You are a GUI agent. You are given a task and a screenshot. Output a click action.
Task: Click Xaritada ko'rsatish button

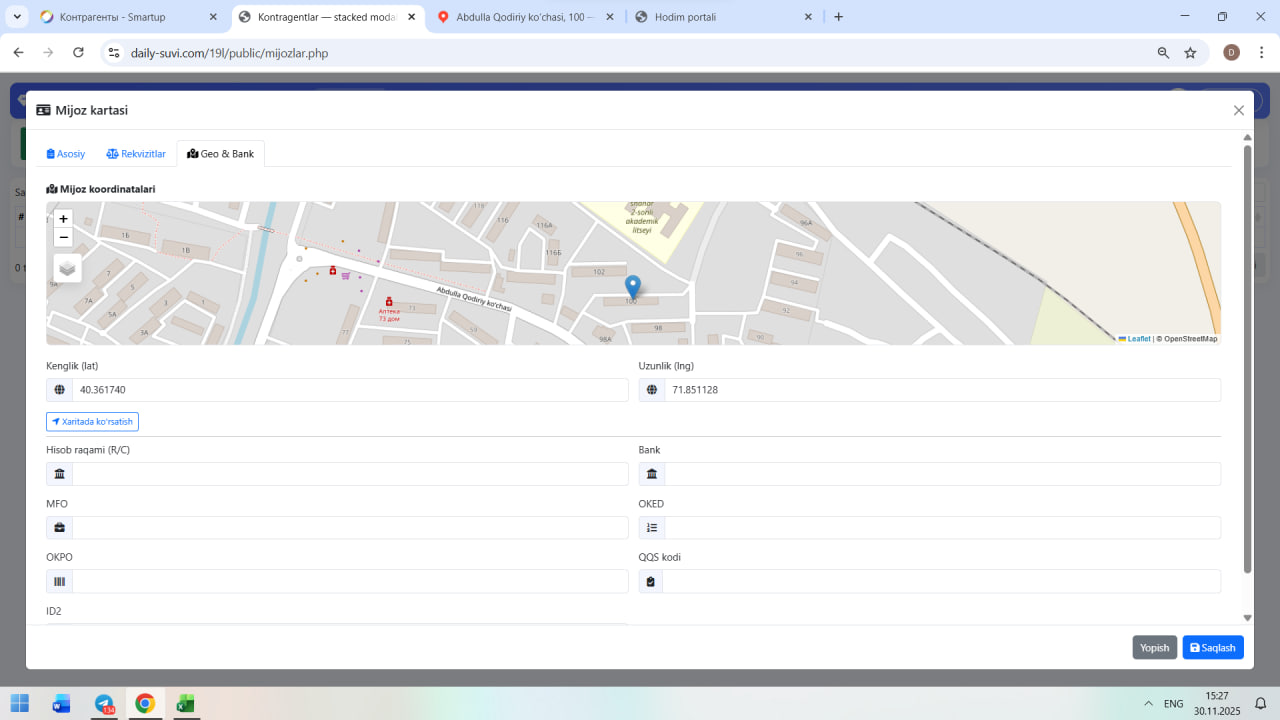coord(92,422)
